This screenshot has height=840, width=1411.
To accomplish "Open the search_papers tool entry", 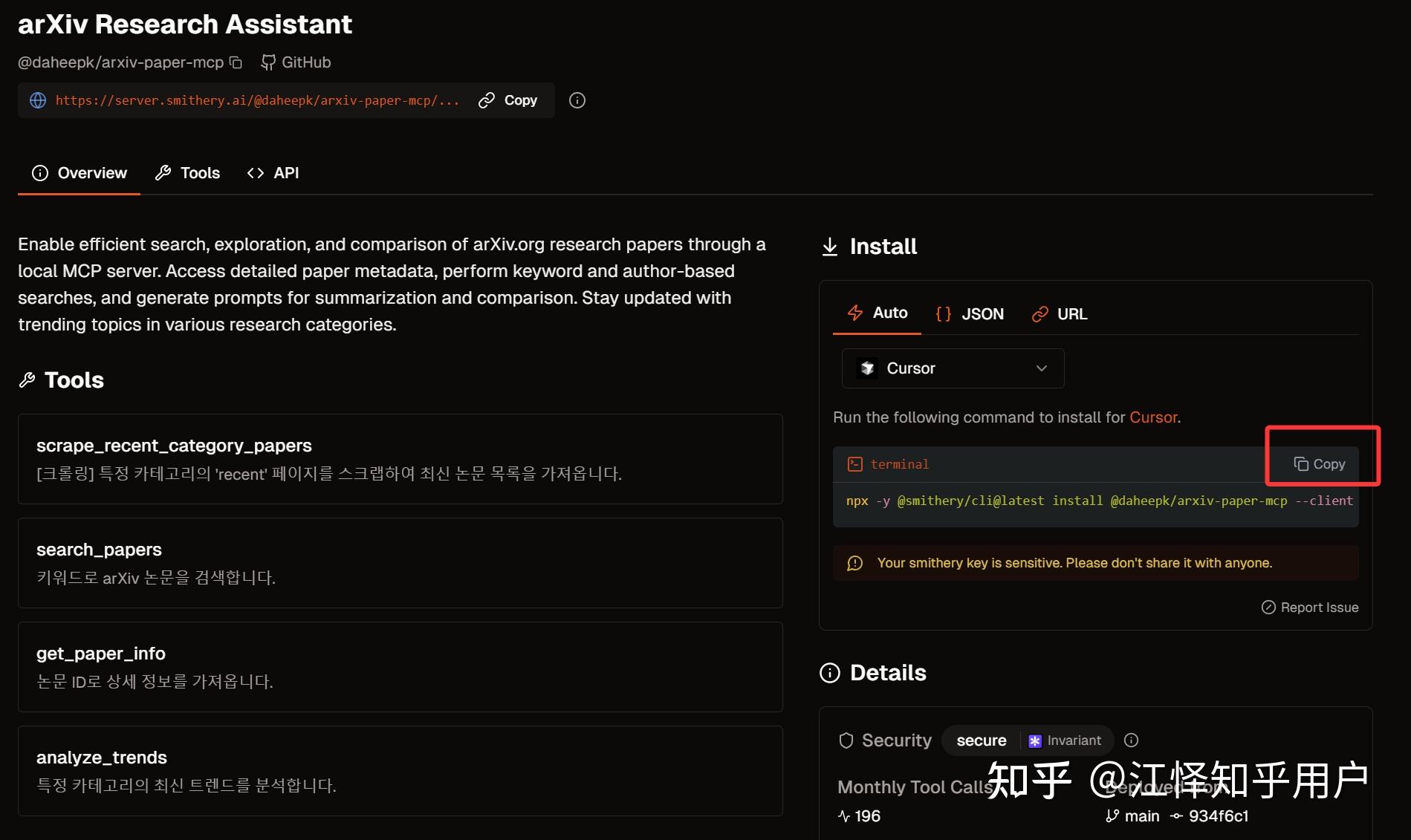I will [400, 562].
